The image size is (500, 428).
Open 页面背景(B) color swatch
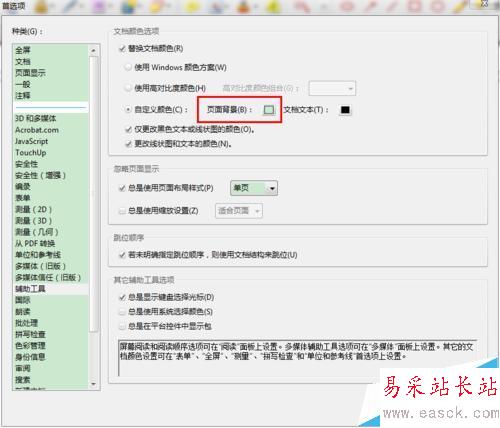tap(269, 110)
